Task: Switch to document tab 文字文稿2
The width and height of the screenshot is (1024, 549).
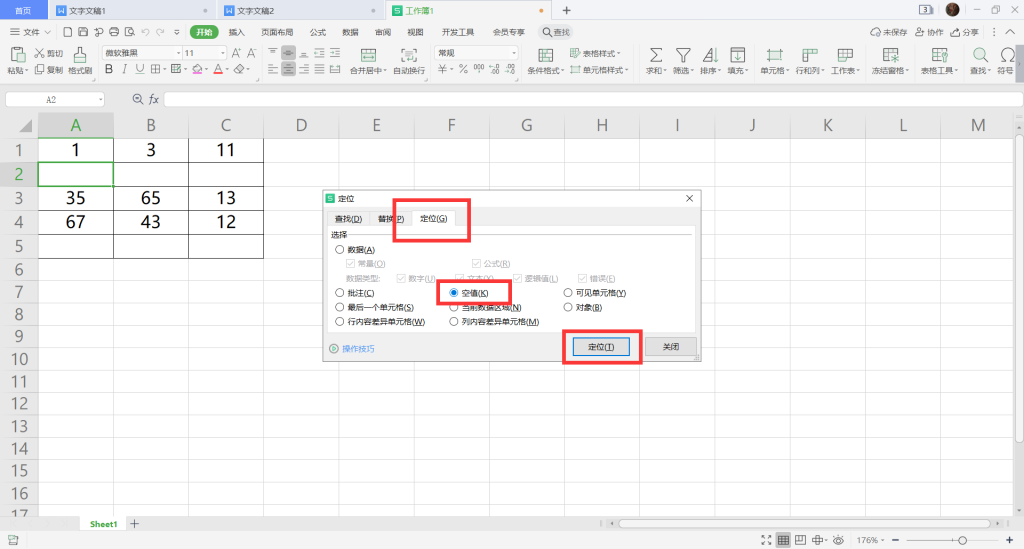Action: [299, 10]
